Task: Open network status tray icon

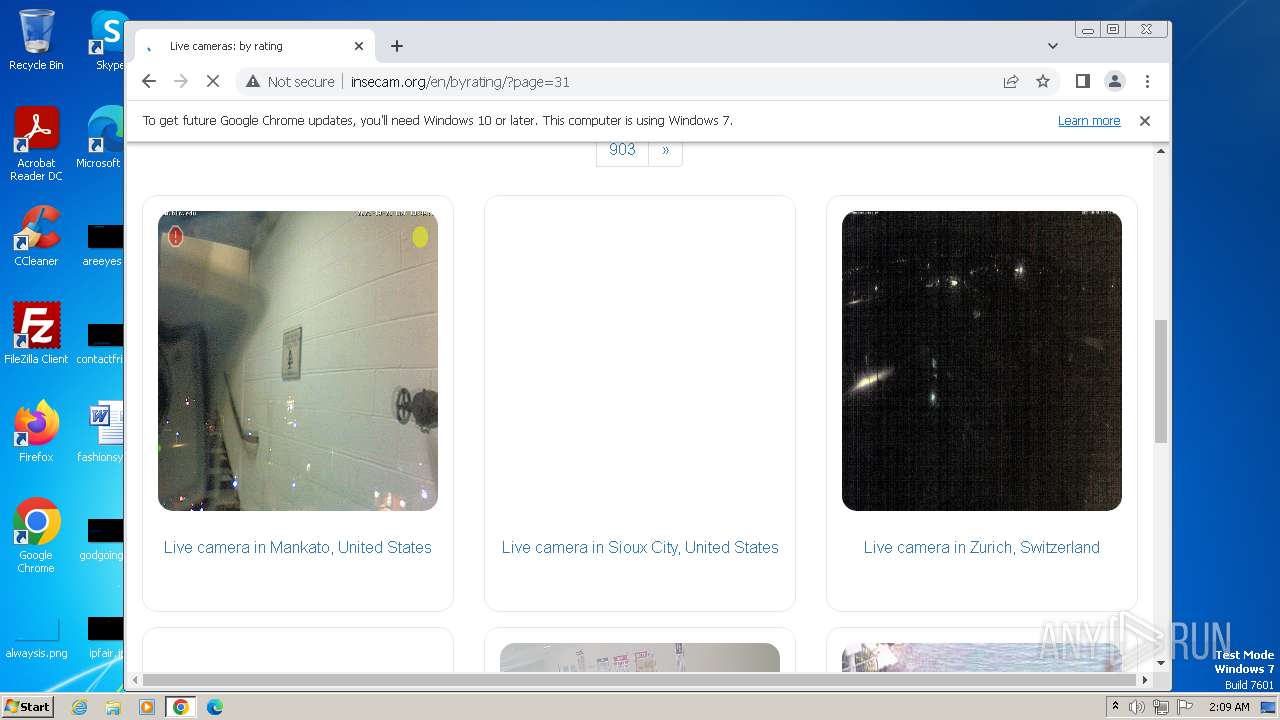Action: pos(1160,707)
